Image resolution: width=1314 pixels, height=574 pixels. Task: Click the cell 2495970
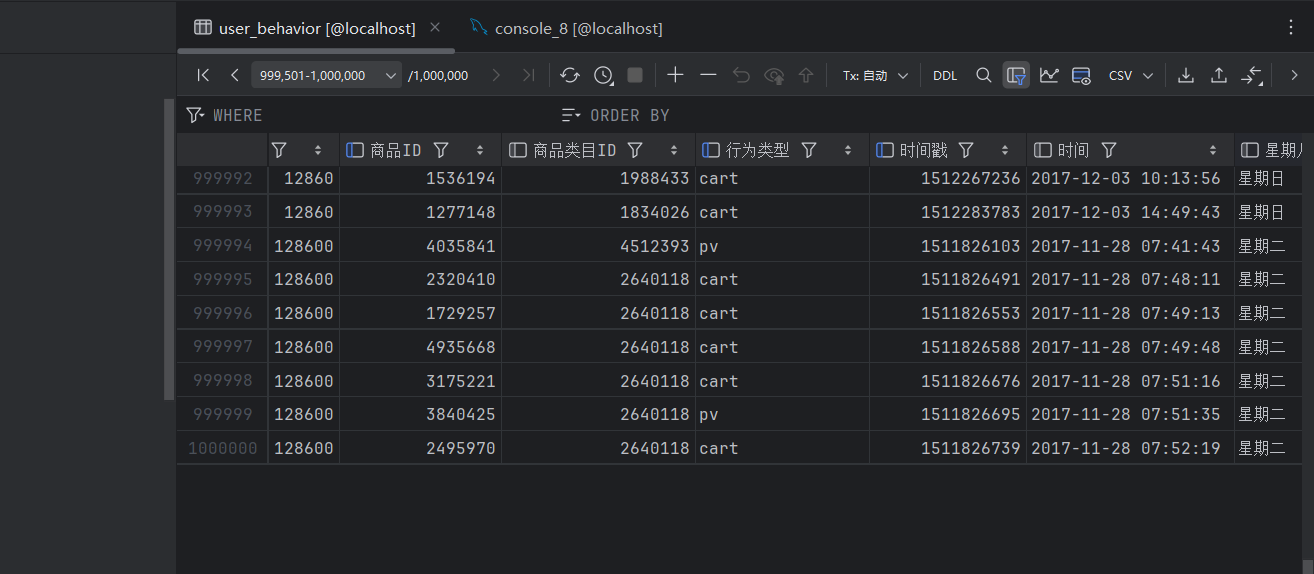tap(420, 448)
